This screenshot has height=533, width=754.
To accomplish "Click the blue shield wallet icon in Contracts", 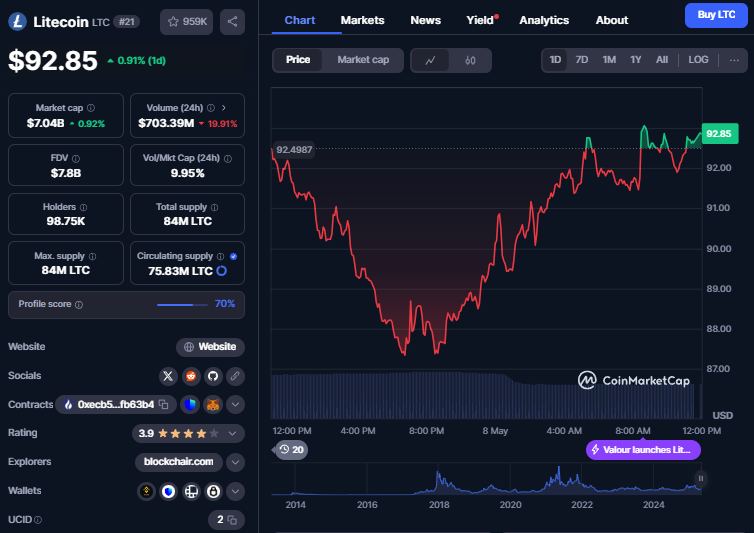I will tap(190, 405).
